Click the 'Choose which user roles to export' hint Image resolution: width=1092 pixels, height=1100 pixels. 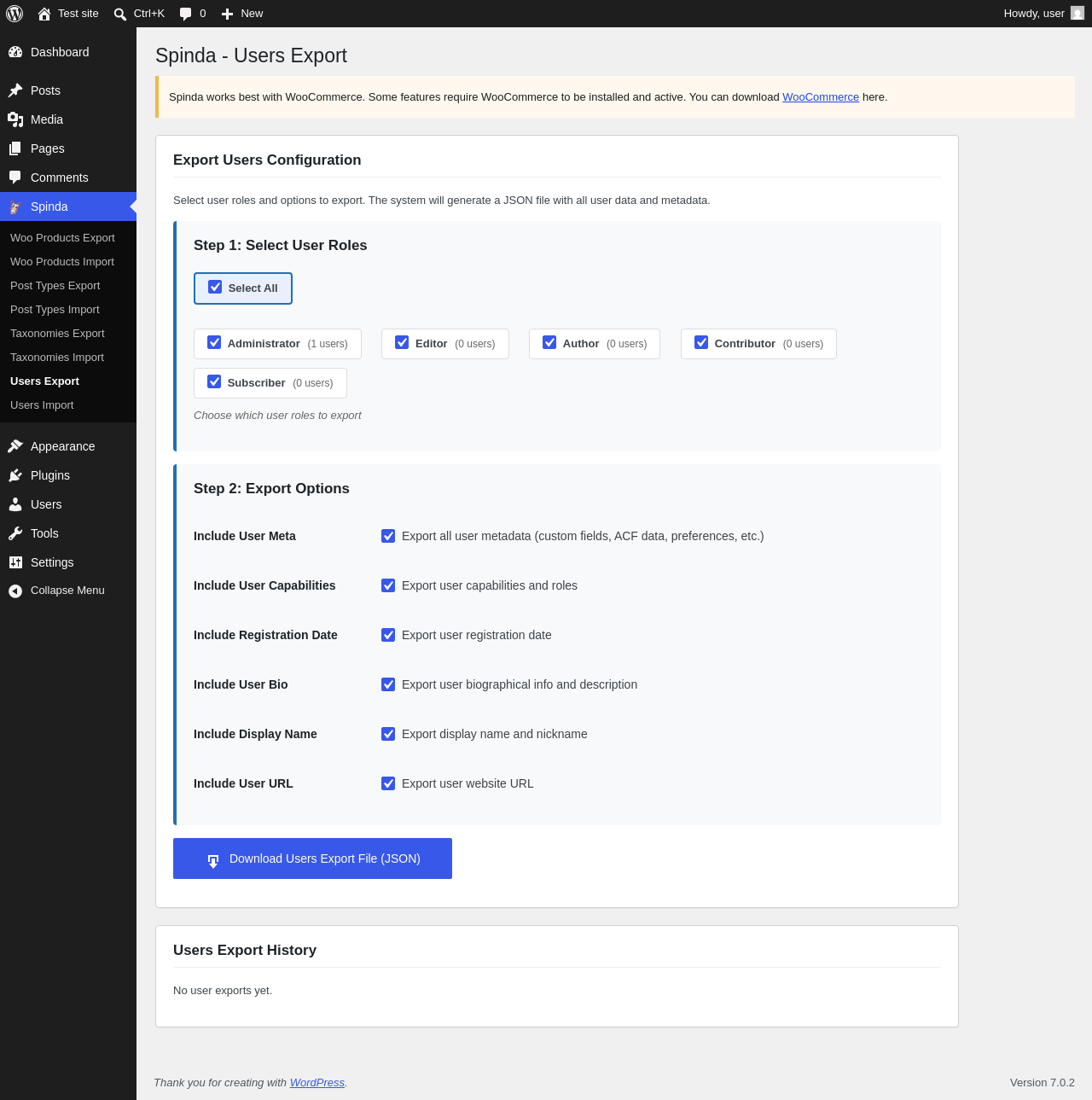click(277, 416)
